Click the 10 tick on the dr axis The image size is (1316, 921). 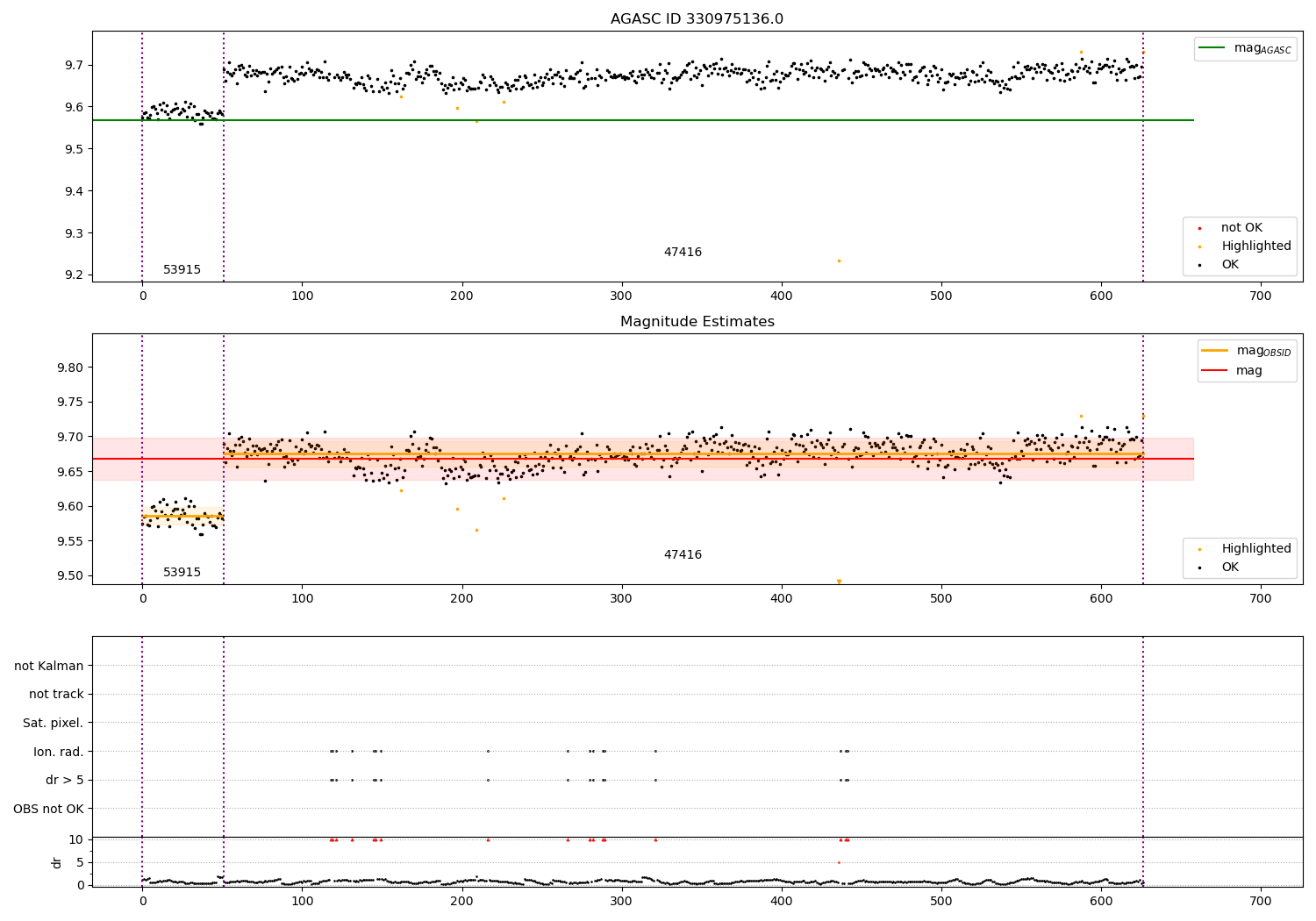pos(76,840)
